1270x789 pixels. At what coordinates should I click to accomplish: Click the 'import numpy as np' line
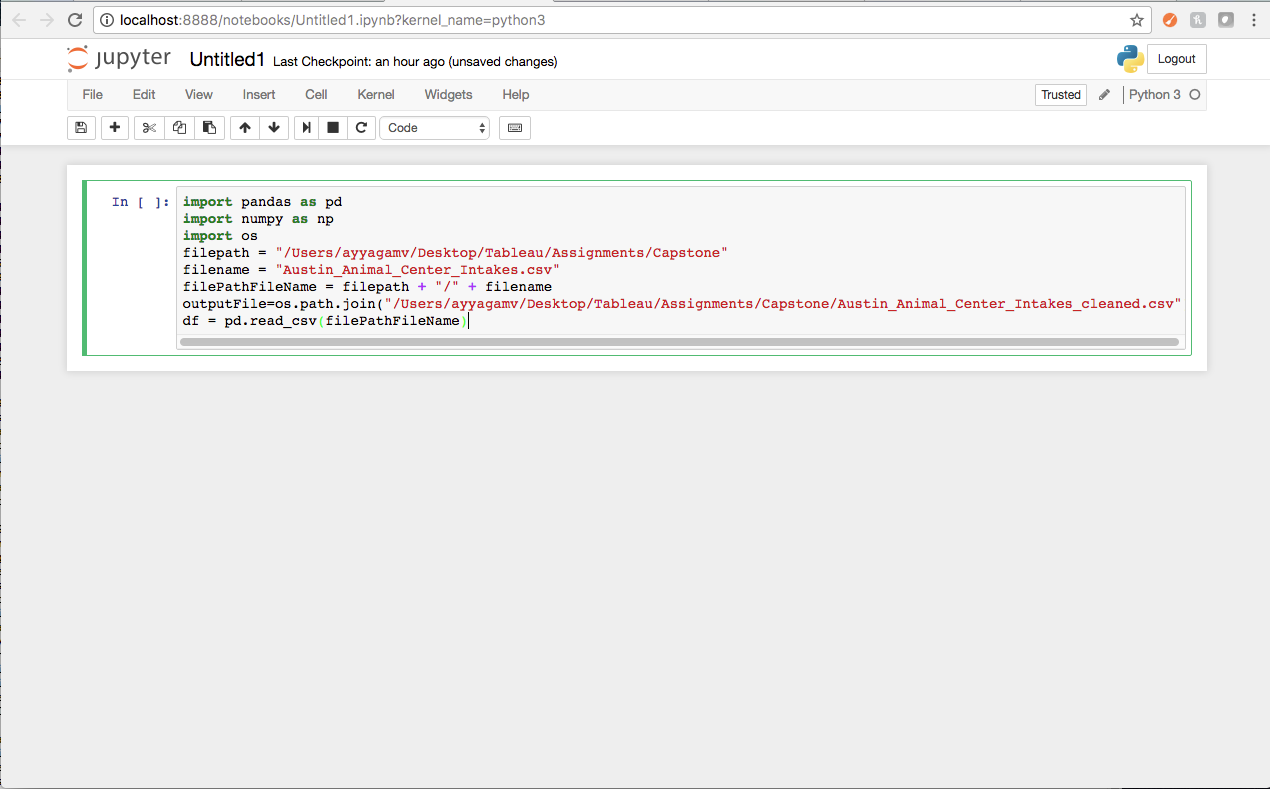coord(258,219)
